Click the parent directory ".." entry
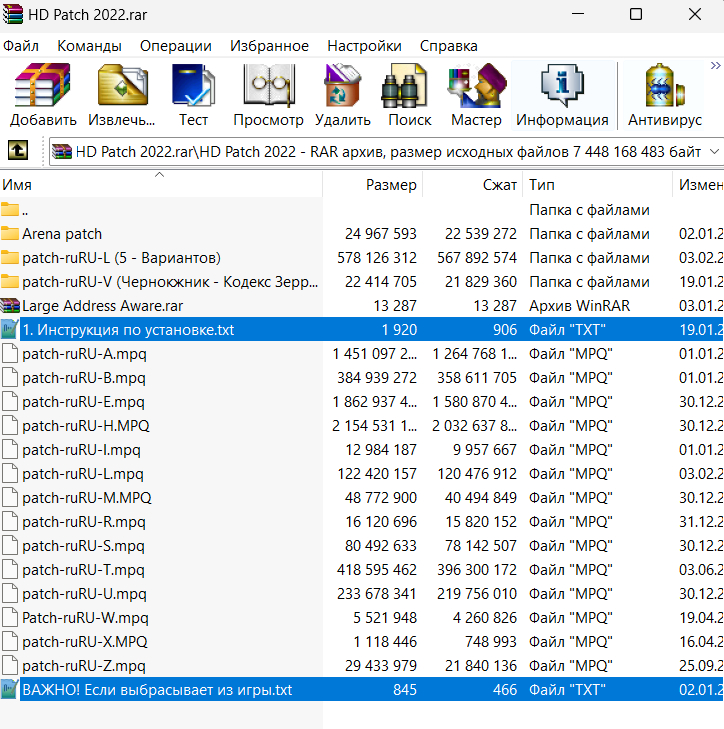The image size is (724, 729). [x=25, y=210]
